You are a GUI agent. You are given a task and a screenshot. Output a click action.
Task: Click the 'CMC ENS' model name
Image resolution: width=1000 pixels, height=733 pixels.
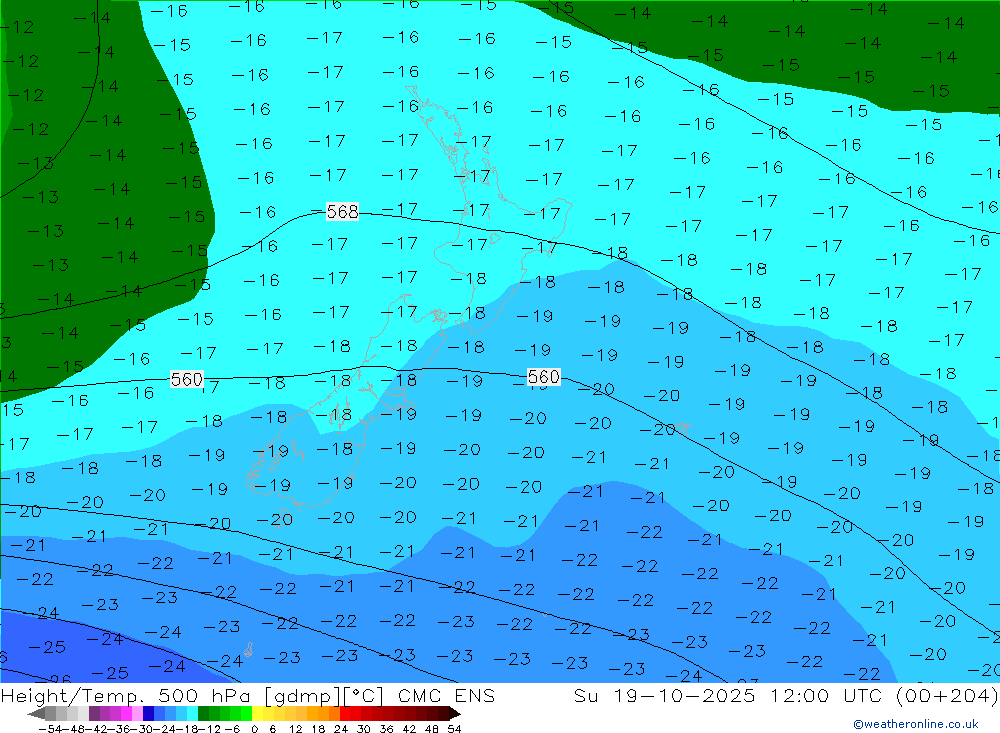(x=446, y=695)
